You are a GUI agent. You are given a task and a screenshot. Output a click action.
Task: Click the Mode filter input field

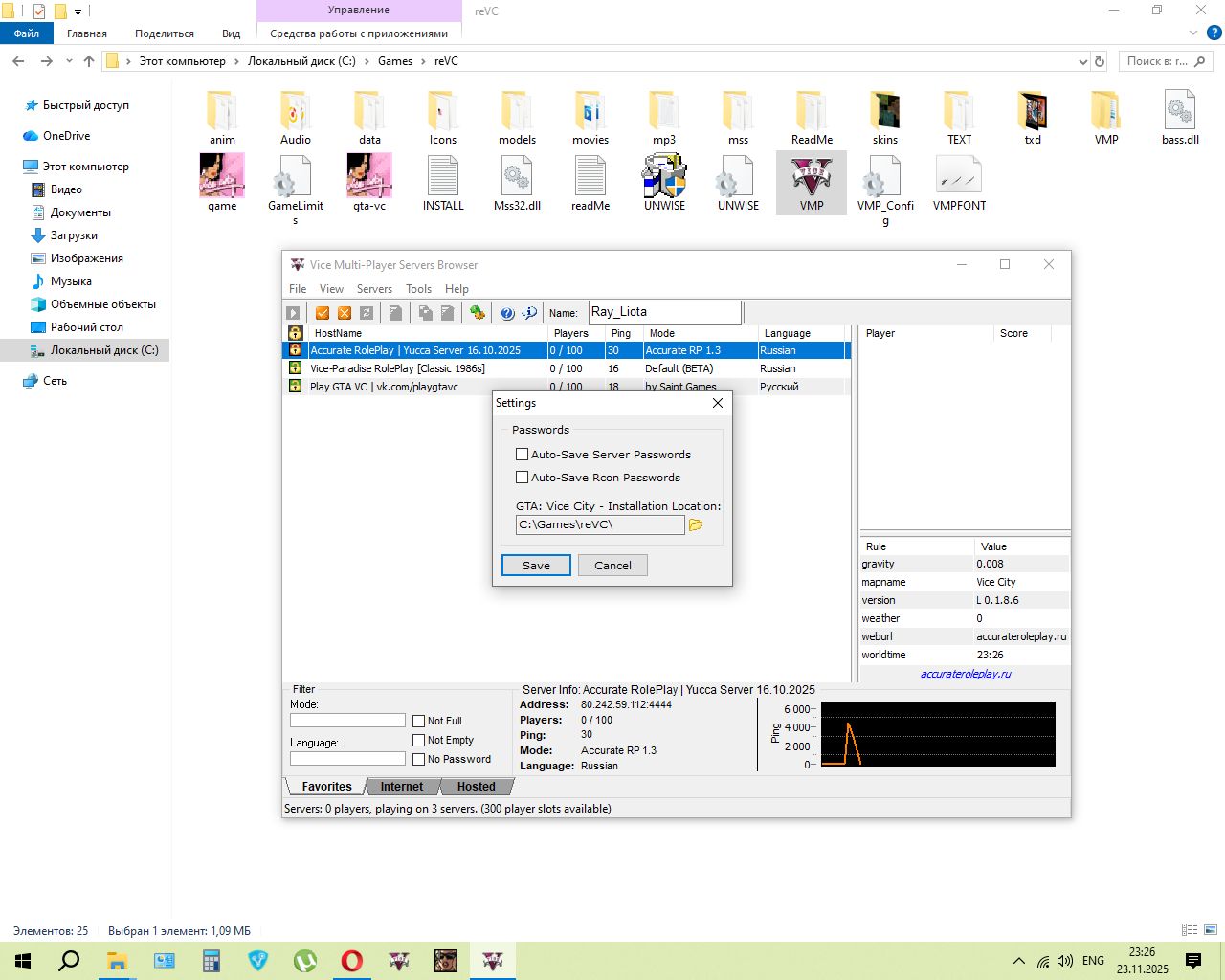tap(347, 721)
